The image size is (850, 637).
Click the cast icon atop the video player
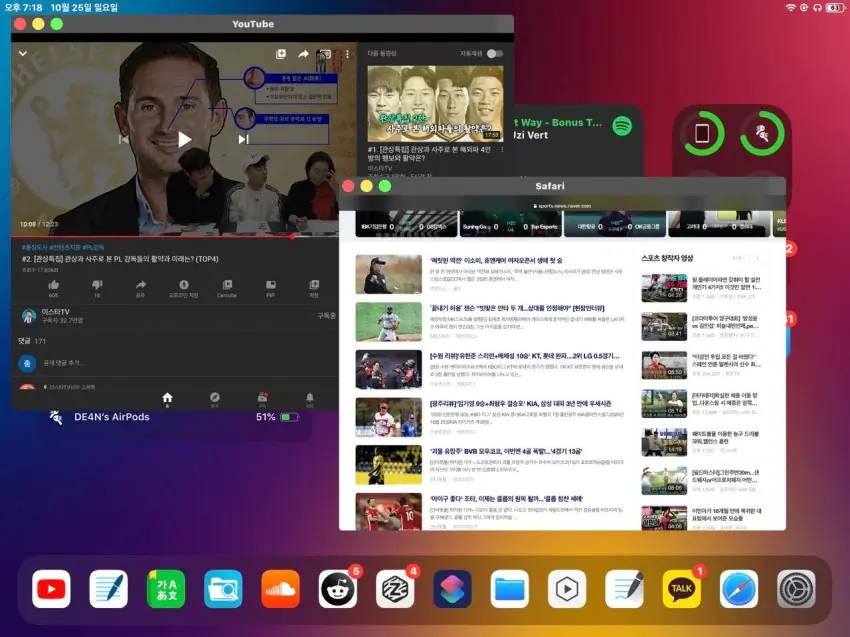(x=324, y=54)
